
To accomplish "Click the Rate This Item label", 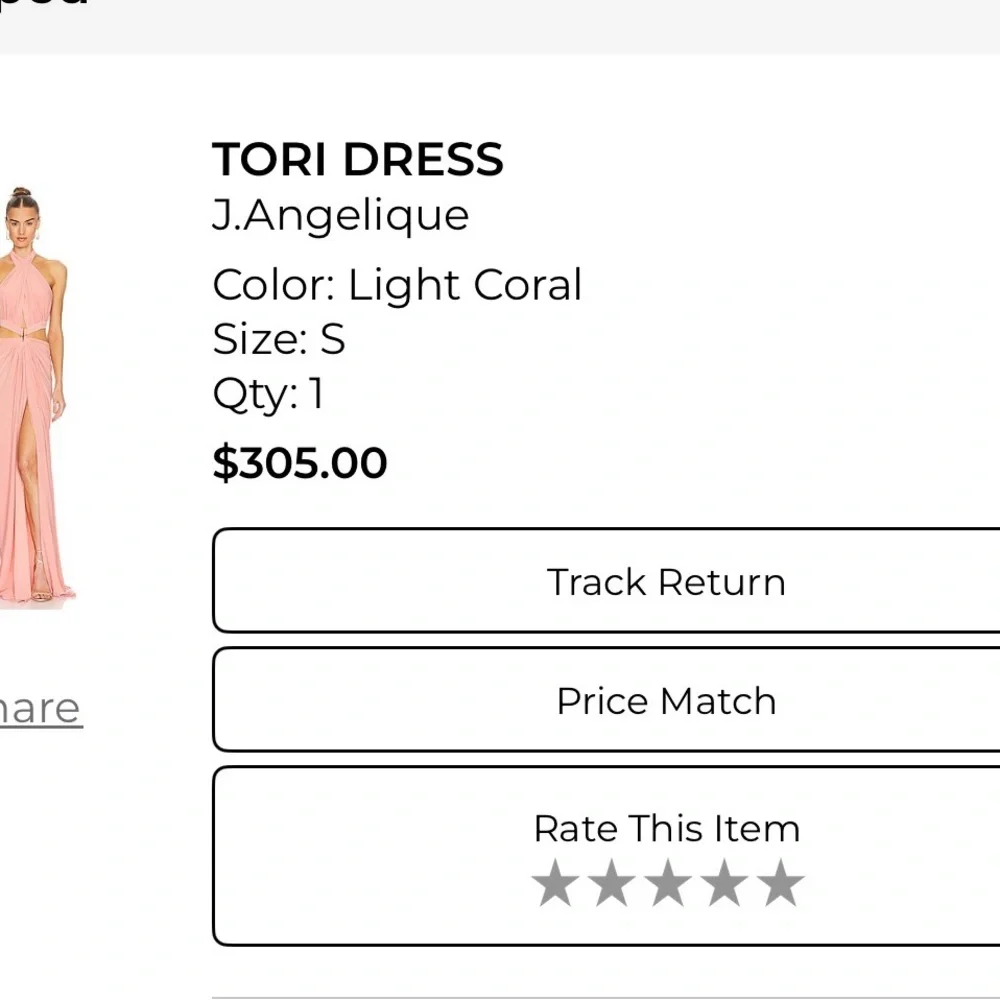I will (x=666, y=827).
